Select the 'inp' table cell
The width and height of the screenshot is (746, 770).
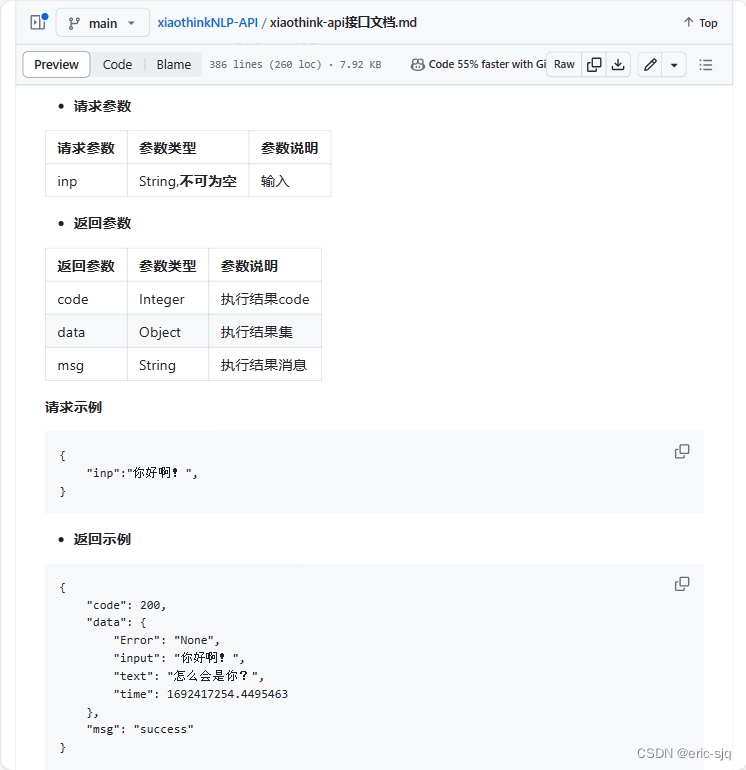[86, 181]
